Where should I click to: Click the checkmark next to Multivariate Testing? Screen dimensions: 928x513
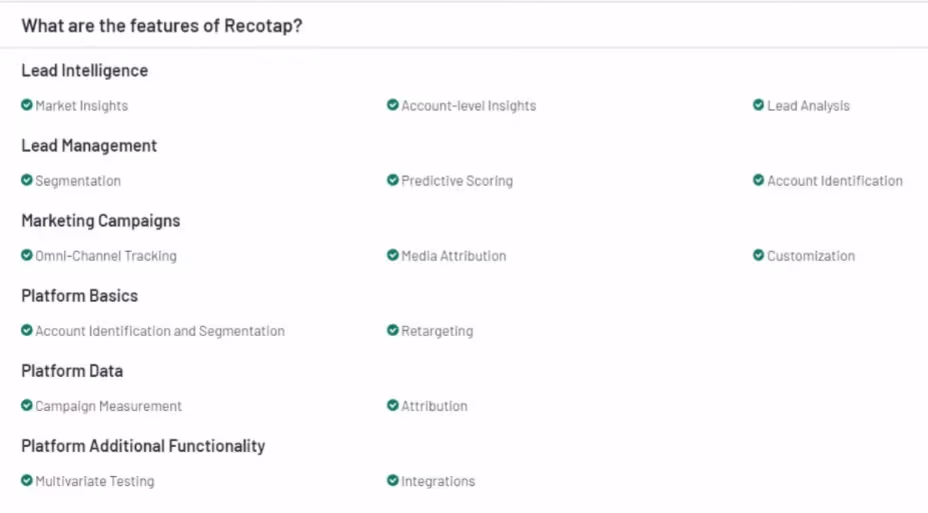pos(27,481)
